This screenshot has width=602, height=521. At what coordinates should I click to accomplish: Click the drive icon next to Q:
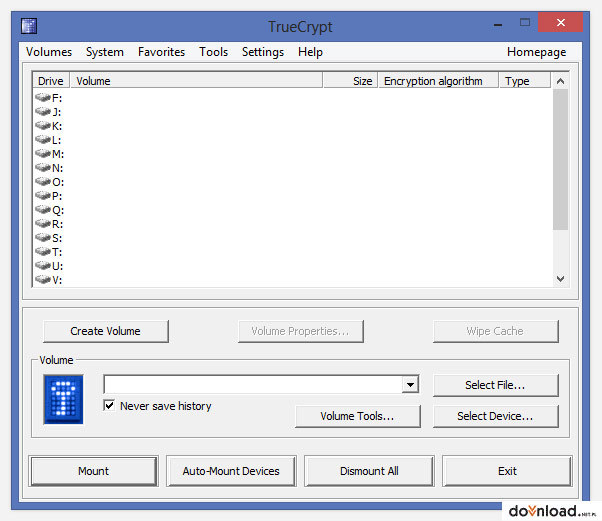tap(43, 210)
